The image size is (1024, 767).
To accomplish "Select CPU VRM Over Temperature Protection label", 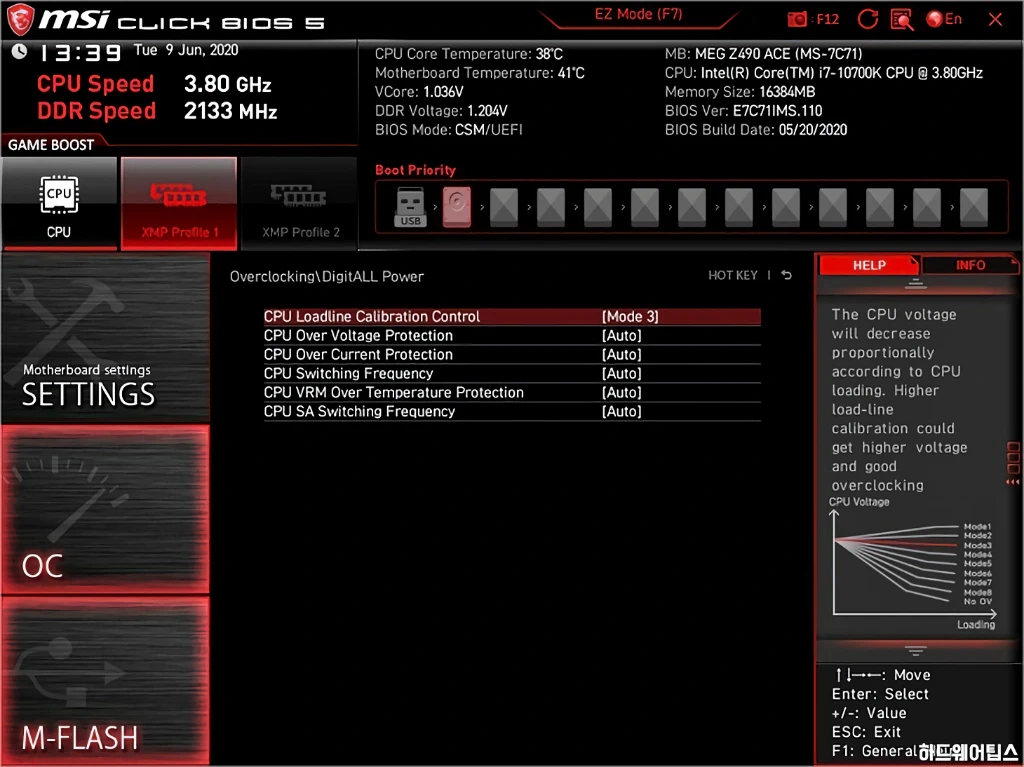I will 394,392.
